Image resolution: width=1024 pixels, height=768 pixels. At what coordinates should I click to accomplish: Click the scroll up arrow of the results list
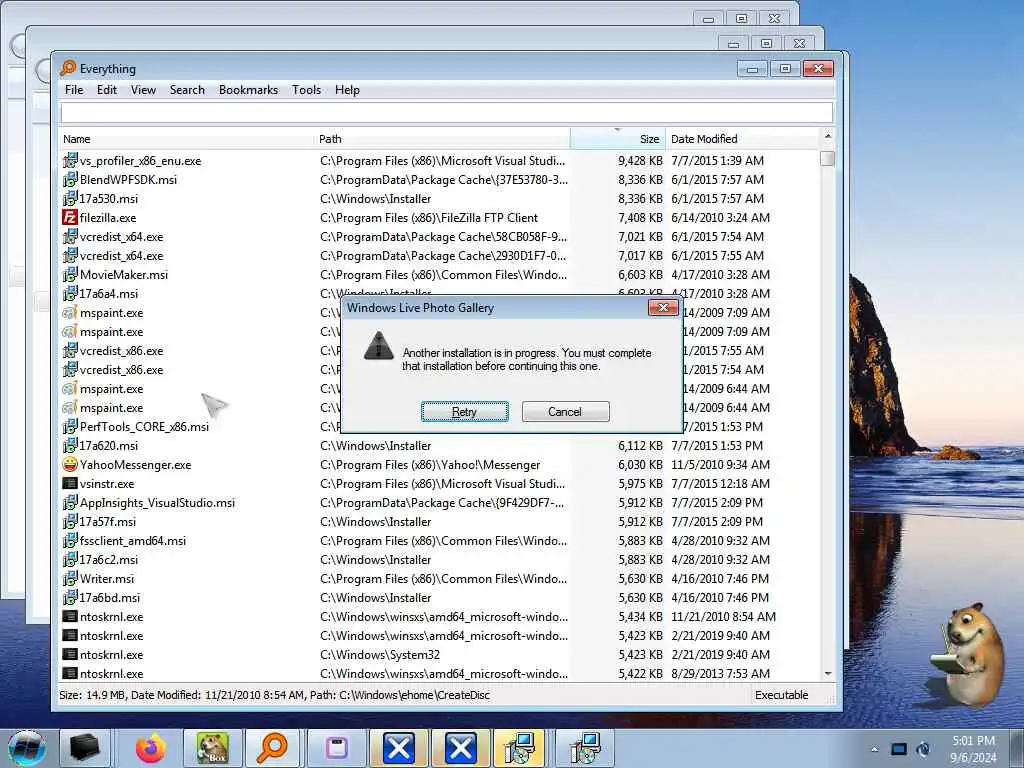point(827,136)
